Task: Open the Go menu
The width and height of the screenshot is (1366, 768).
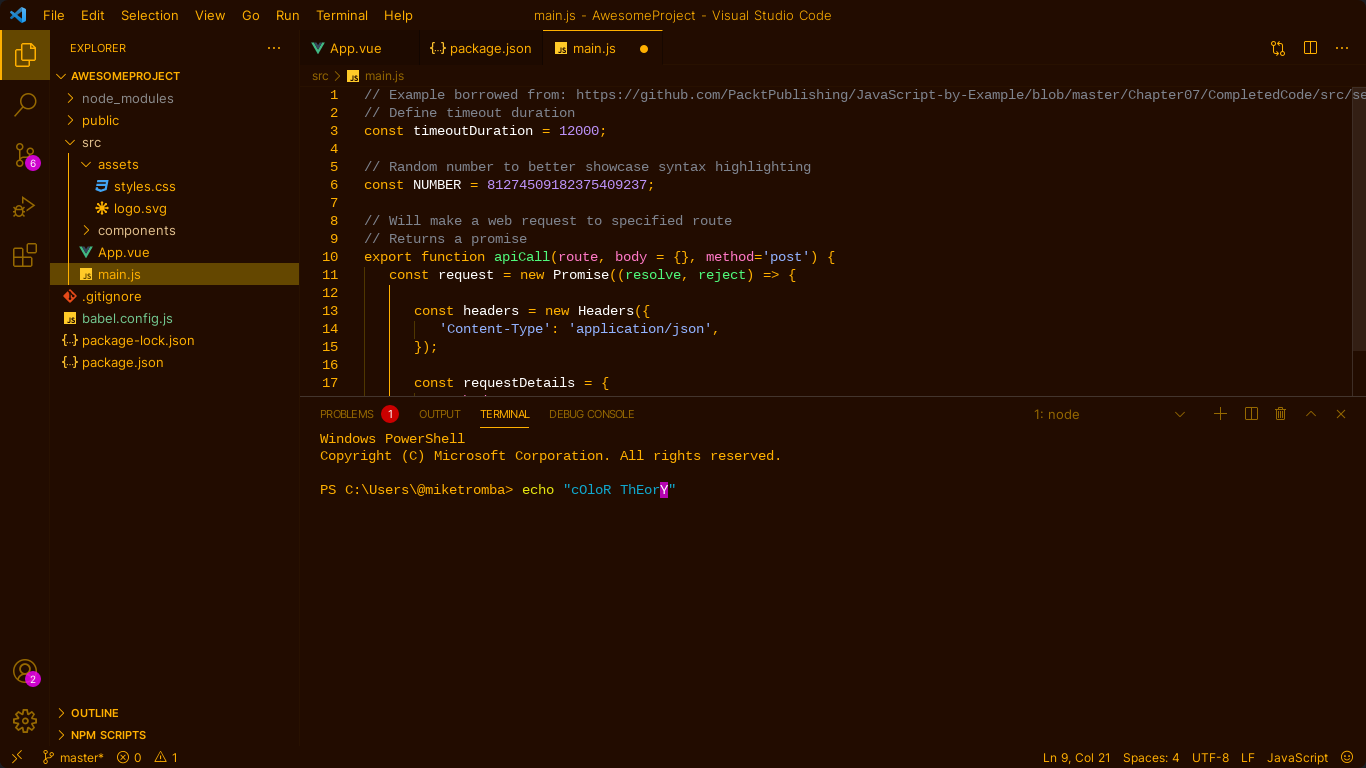Action: (251, 15)
